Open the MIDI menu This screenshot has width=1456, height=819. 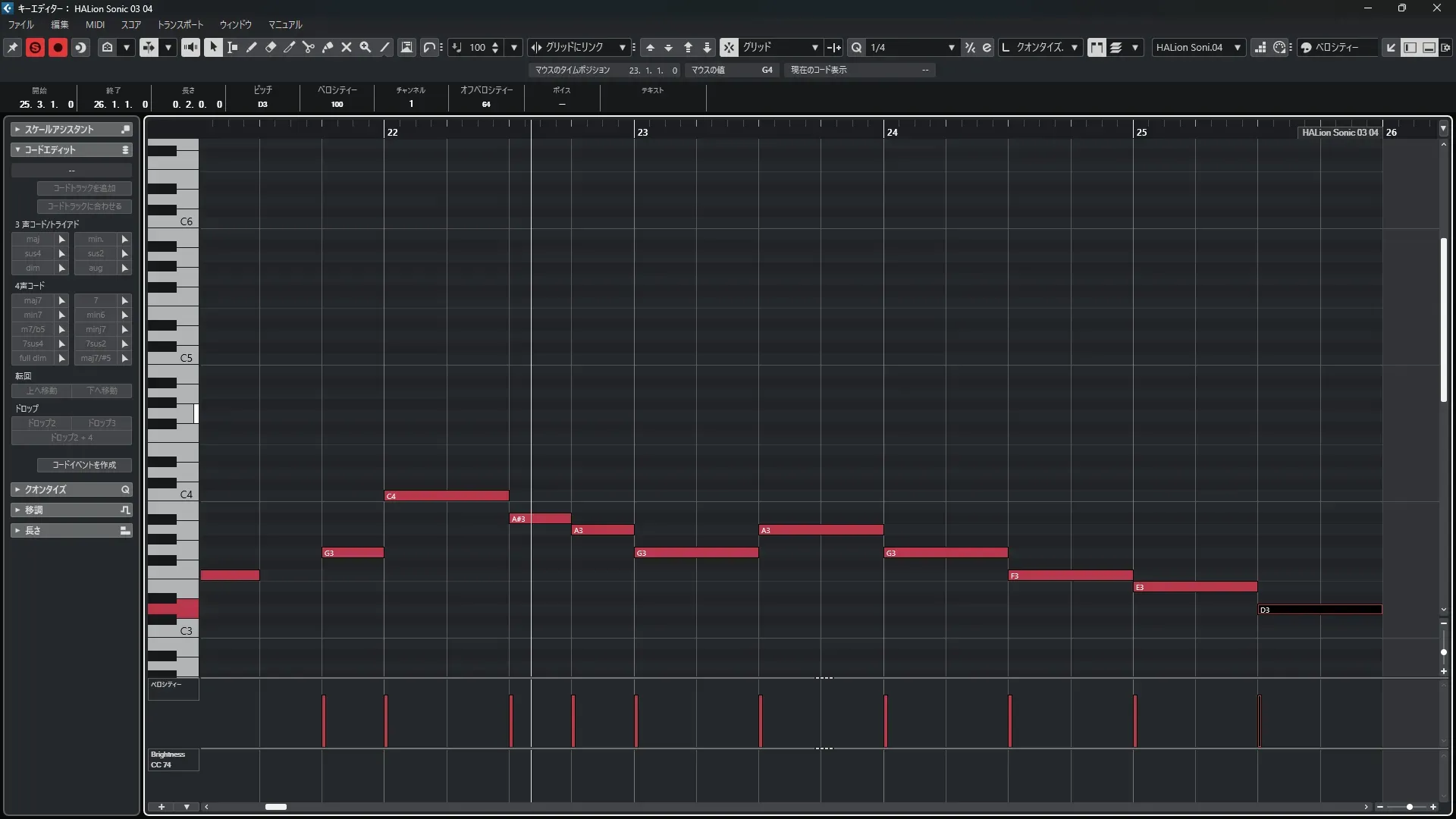click(x=95, y=24)
